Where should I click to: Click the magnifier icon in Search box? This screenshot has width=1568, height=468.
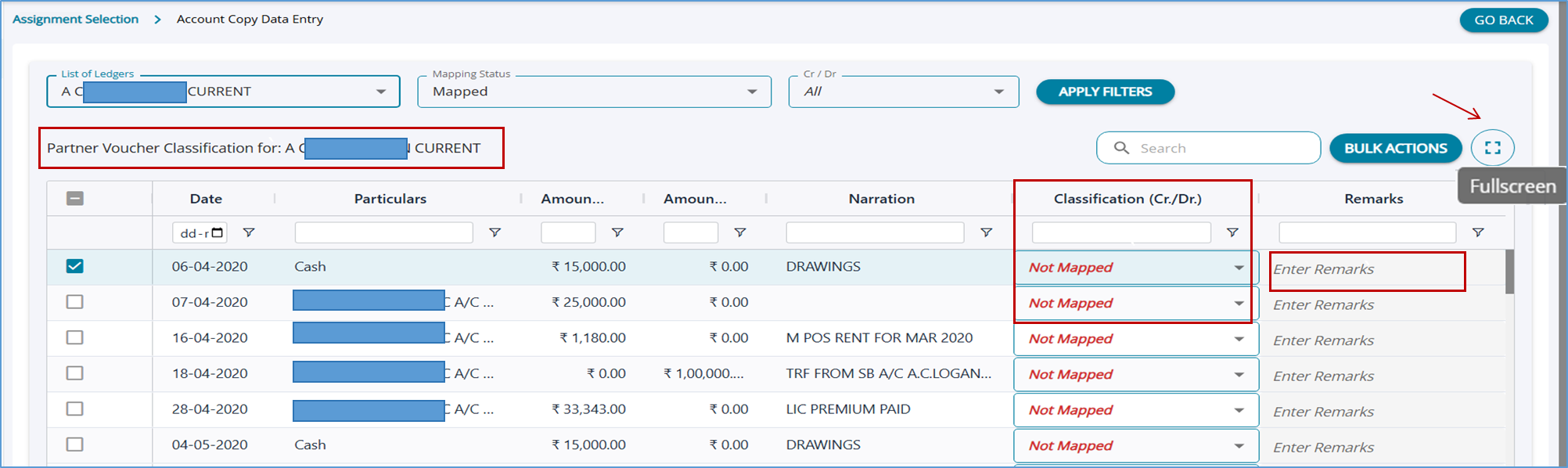tap(1121, 148)
